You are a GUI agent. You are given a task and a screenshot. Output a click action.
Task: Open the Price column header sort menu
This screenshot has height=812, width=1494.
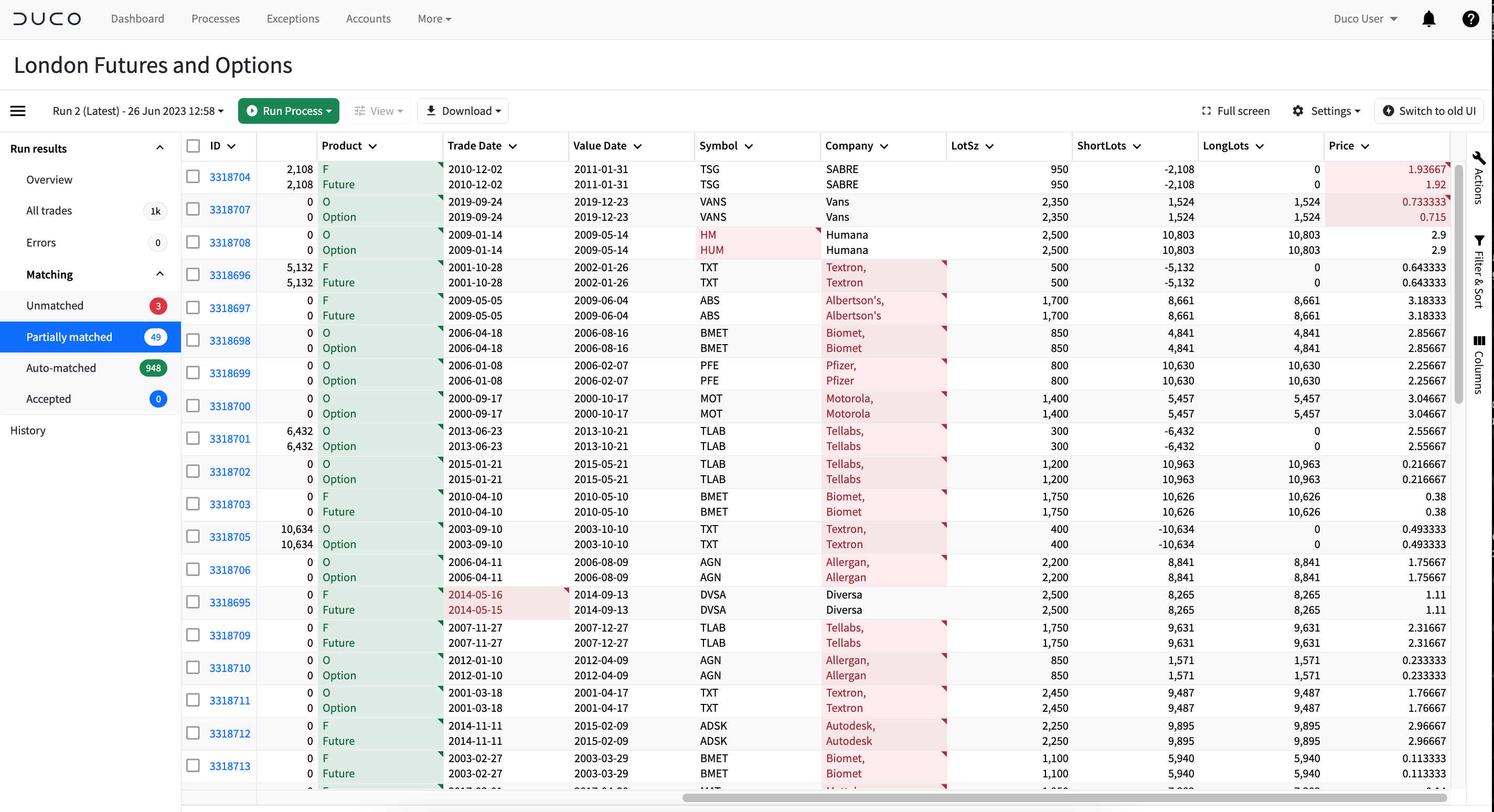point(1364,146)
